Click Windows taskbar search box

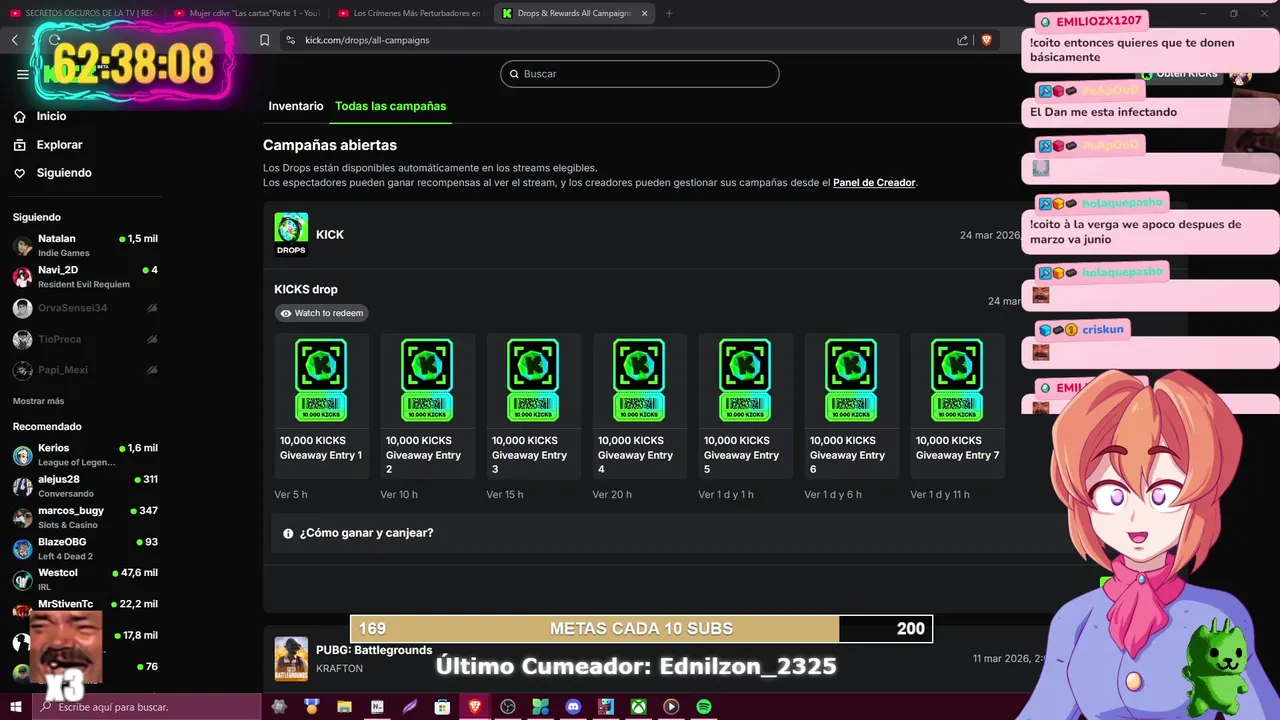(148, 707)
